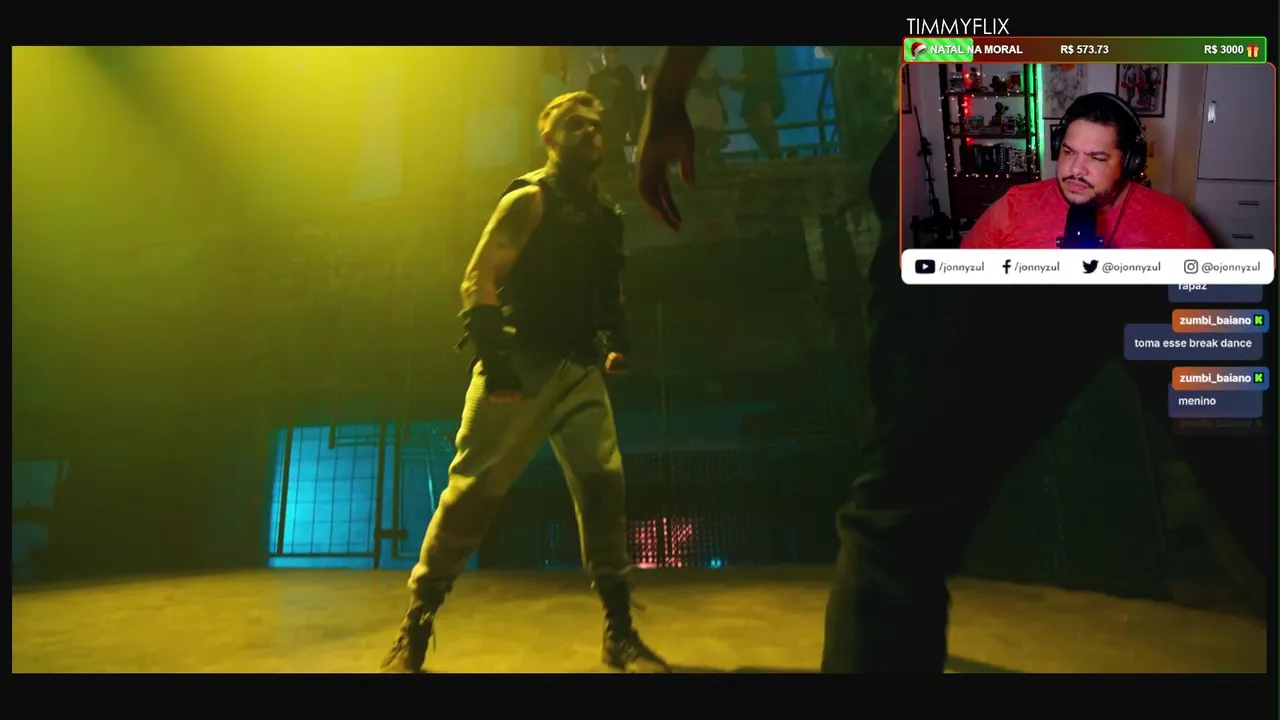Click the NATAL NA MORAL goal label
The image size is (1280, 720).
point(976,50)
